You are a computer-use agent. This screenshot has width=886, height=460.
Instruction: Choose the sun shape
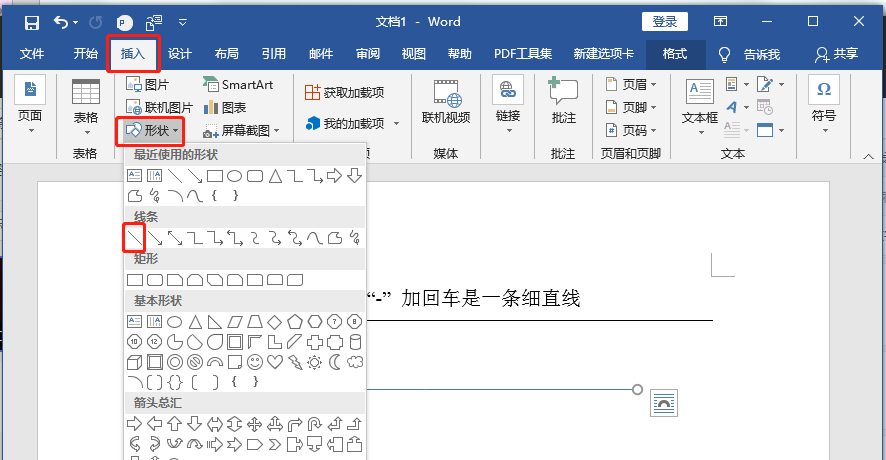(315, 362)
